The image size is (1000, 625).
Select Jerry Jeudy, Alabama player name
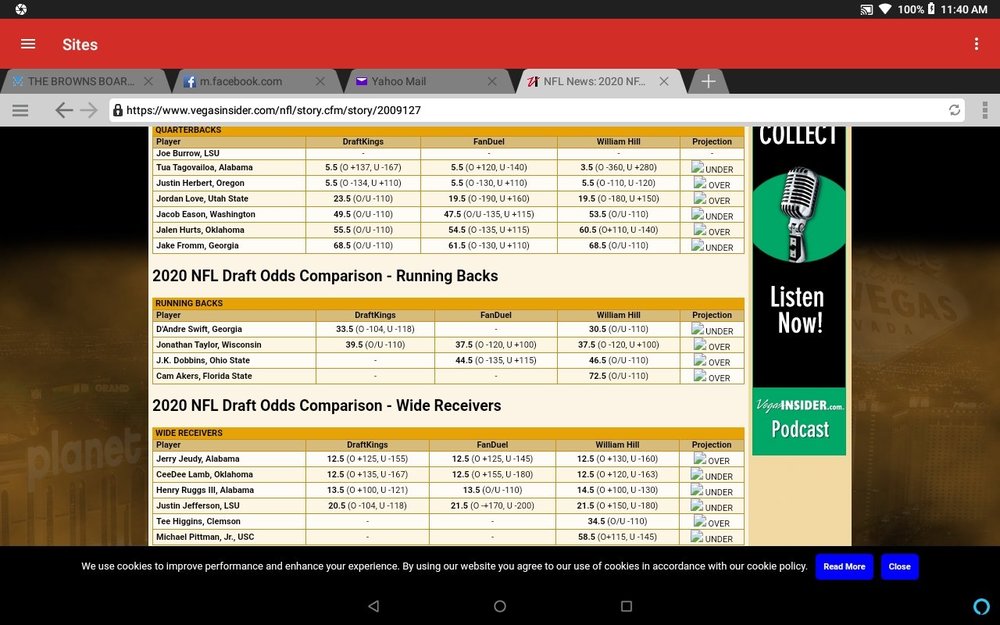click(x=198, y=459)
